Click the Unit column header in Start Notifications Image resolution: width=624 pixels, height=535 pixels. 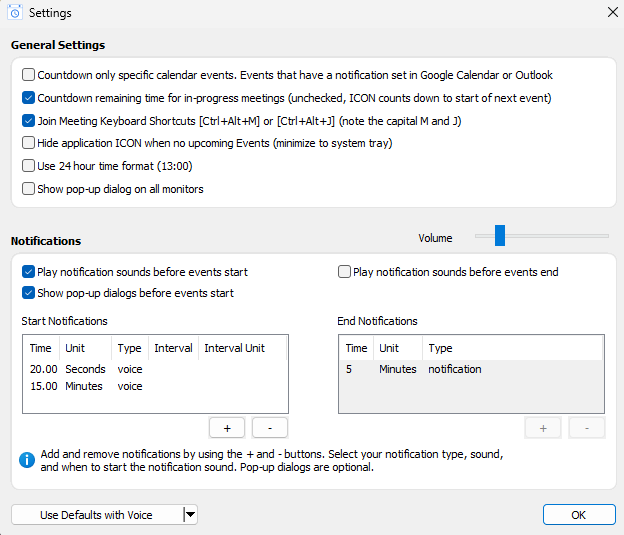click(x=86, y=348)
